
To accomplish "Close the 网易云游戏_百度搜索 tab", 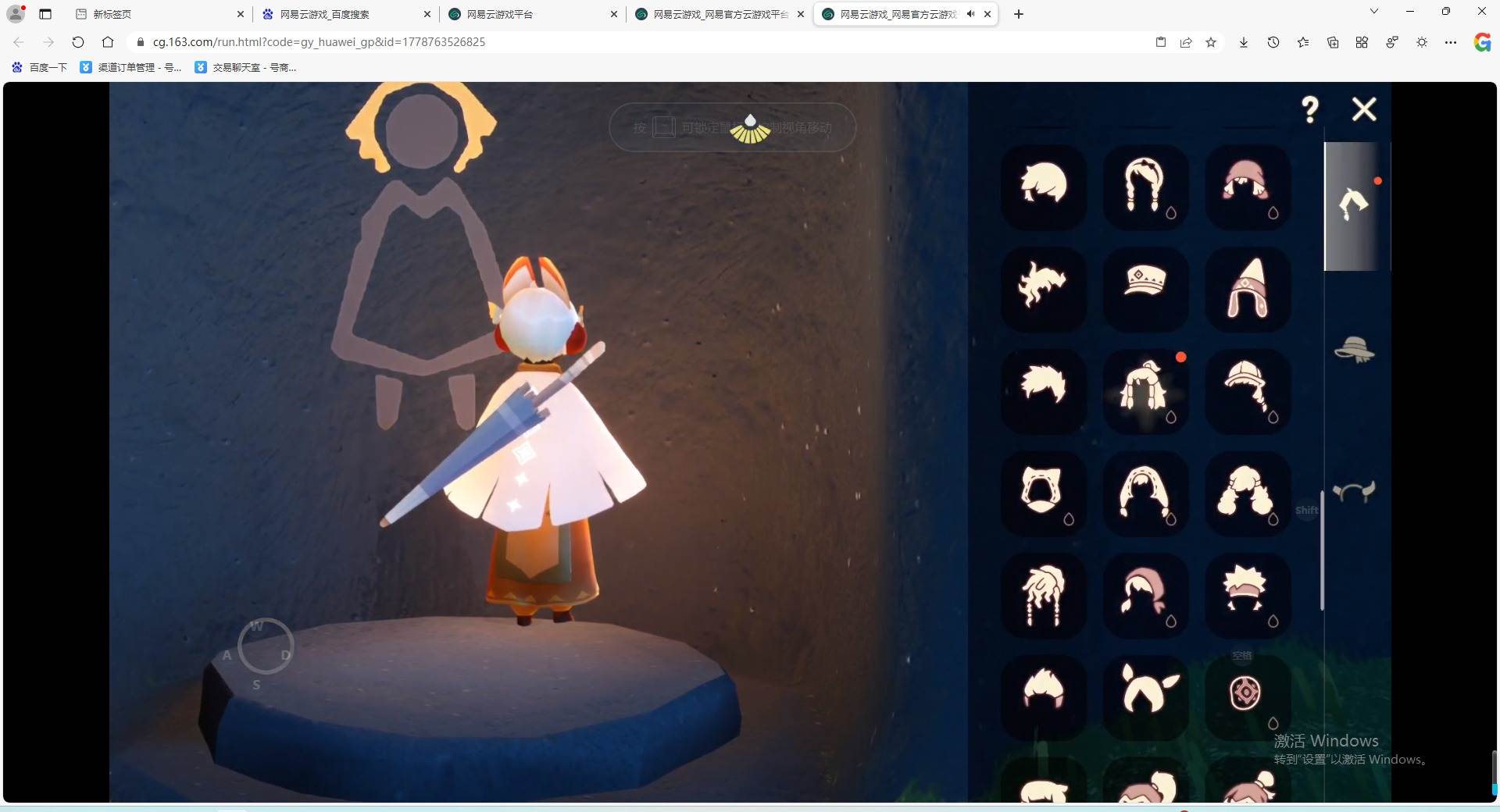I will pos(427,14).
